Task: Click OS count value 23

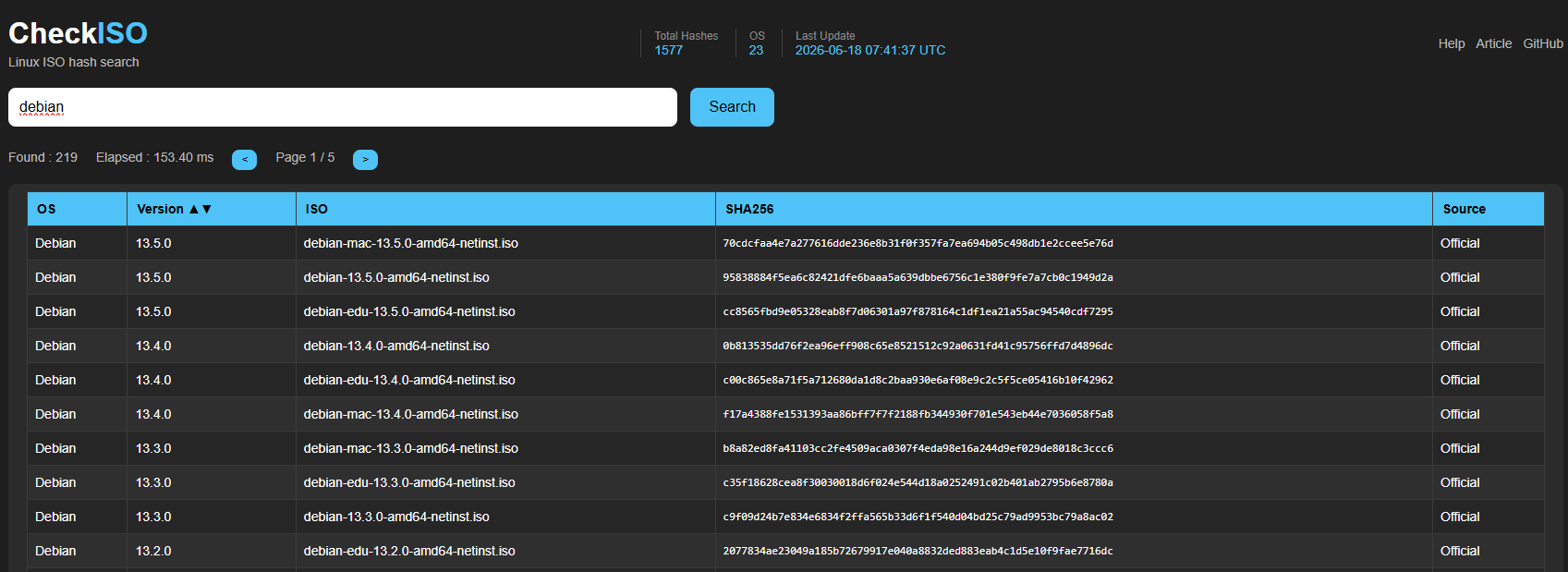Action: 756,50
